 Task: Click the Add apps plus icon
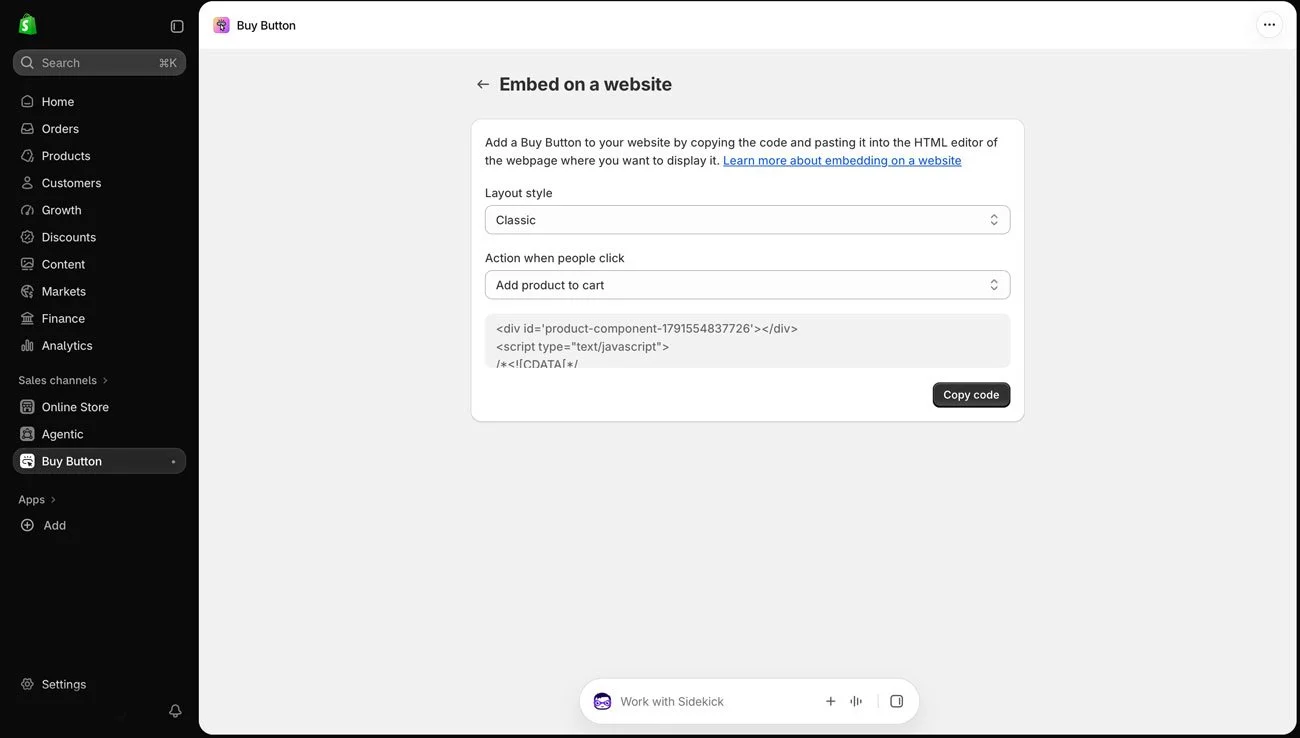(x=27, y=525)
